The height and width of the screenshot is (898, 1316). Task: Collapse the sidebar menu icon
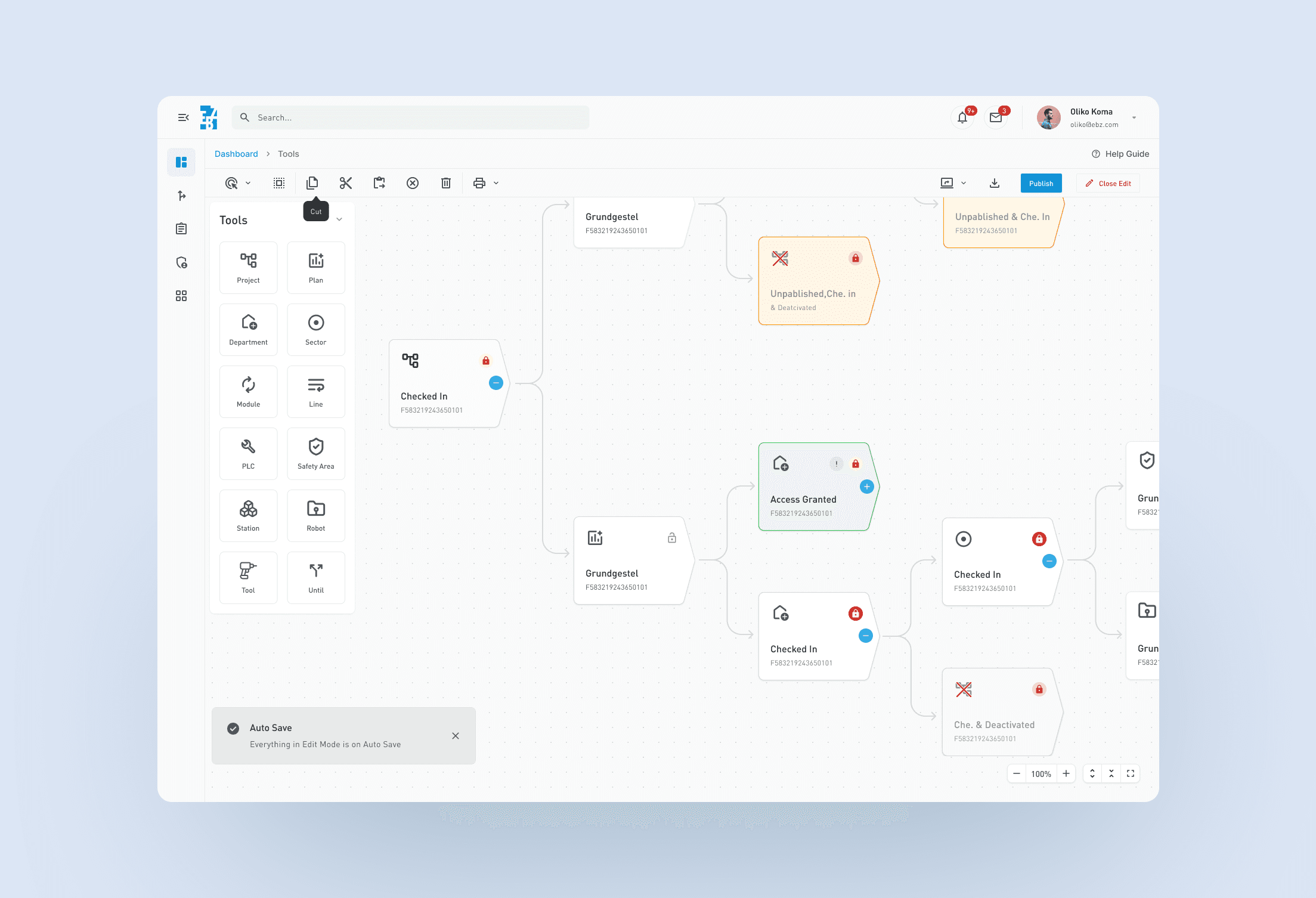183,117
